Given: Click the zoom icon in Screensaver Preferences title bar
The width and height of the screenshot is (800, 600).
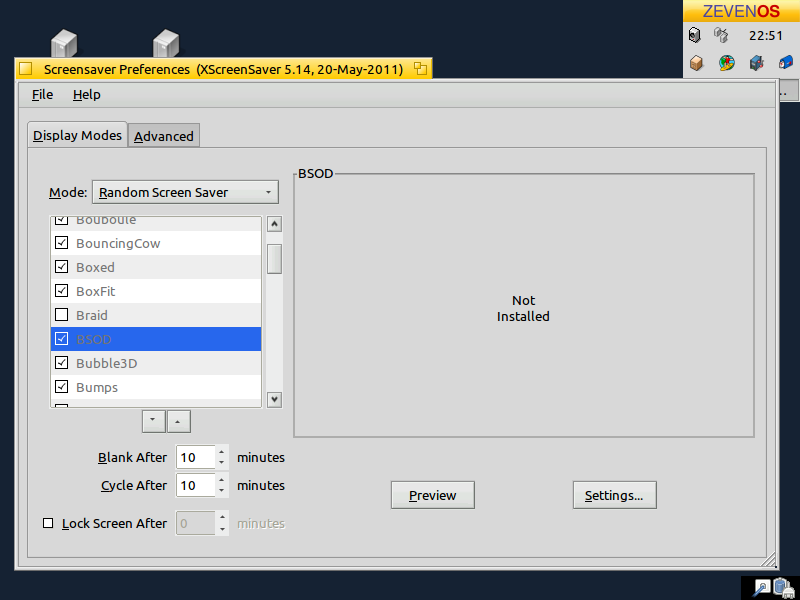Looking at the screenshot, I should click(420, 68).
